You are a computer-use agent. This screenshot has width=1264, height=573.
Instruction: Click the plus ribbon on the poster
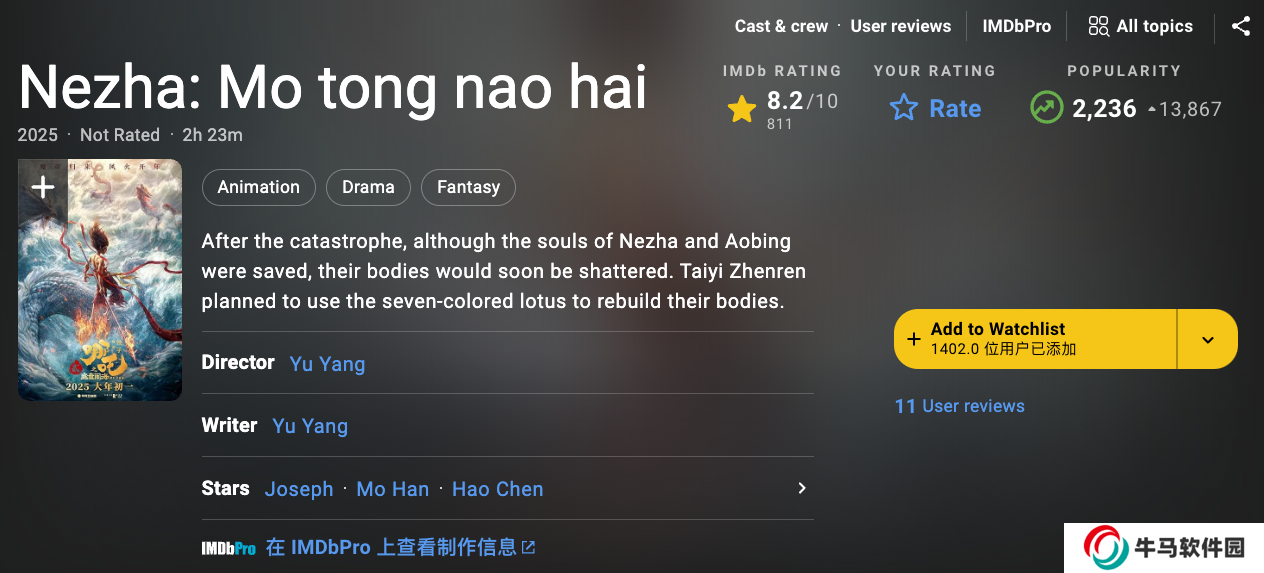[43, 187]
